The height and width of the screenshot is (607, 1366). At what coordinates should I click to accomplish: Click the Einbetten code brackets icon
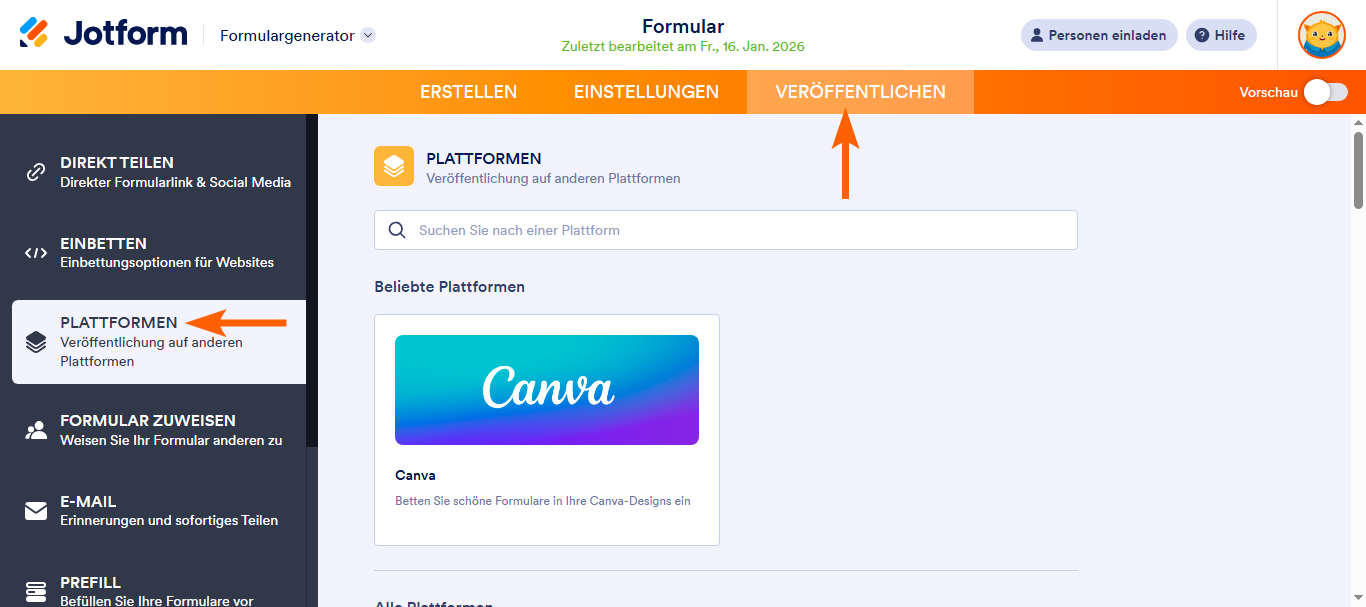pyautogui.click(x=36, y=253)
